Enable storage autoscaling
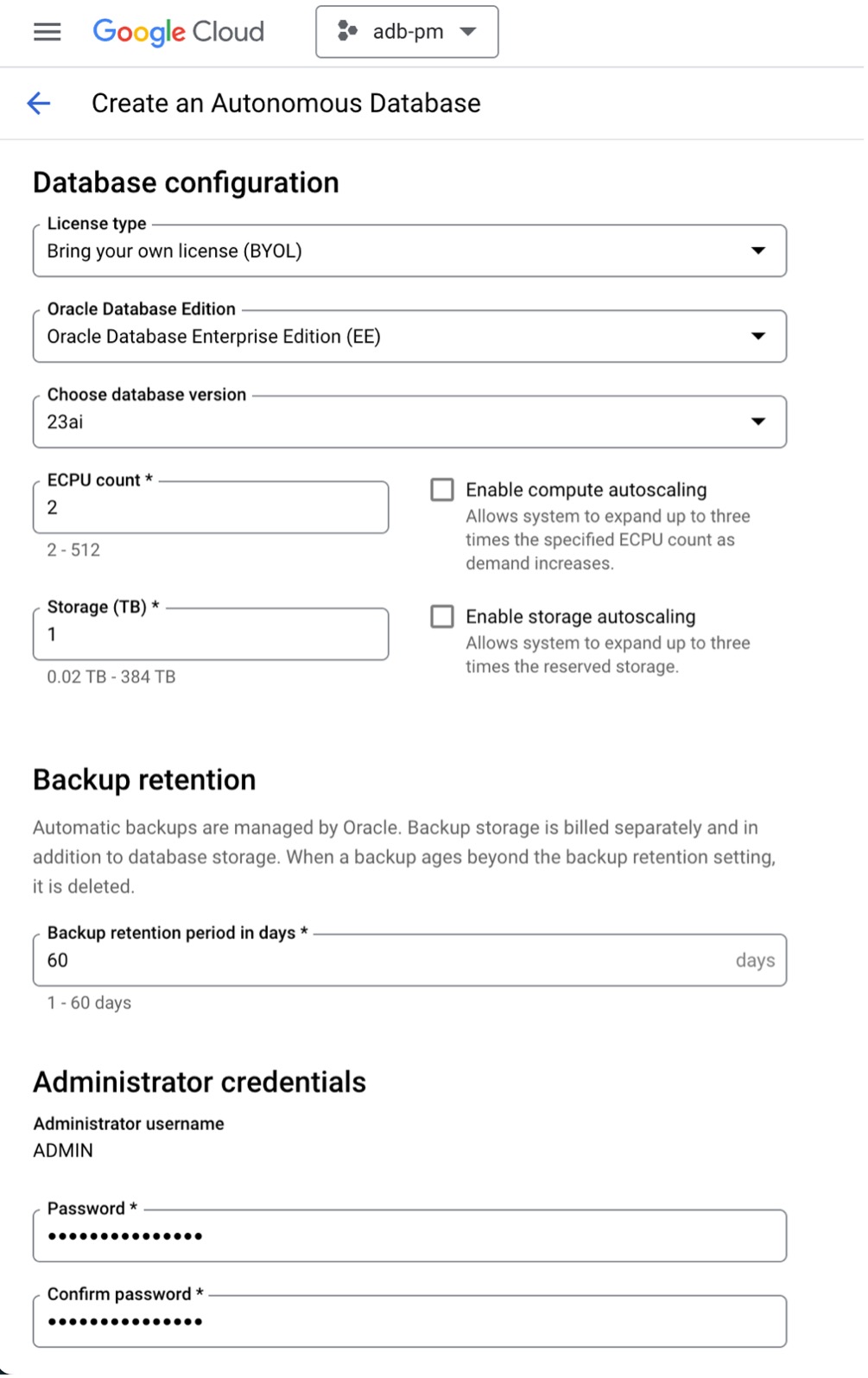The width and height of the screenshot is (868, 1378). [441, 616]
